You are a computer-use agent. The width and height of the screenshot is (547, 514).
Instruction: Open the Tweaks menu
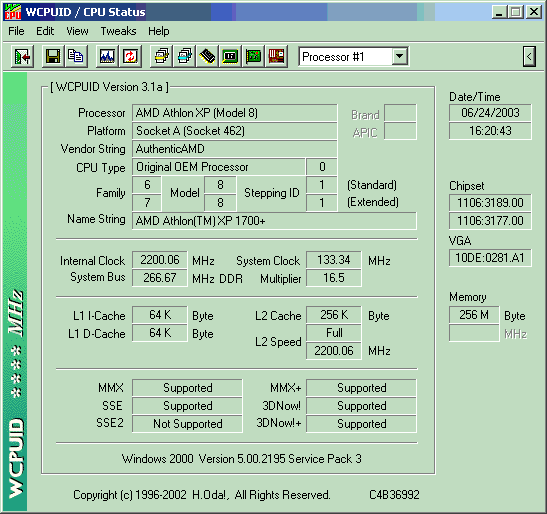pyautogui.click(x=118, y=31)
